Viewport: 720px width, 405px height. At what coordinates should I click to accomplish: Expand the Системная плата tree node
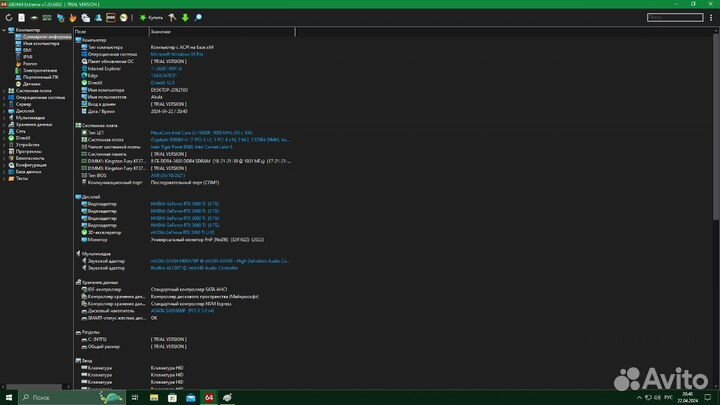[4, 90]
